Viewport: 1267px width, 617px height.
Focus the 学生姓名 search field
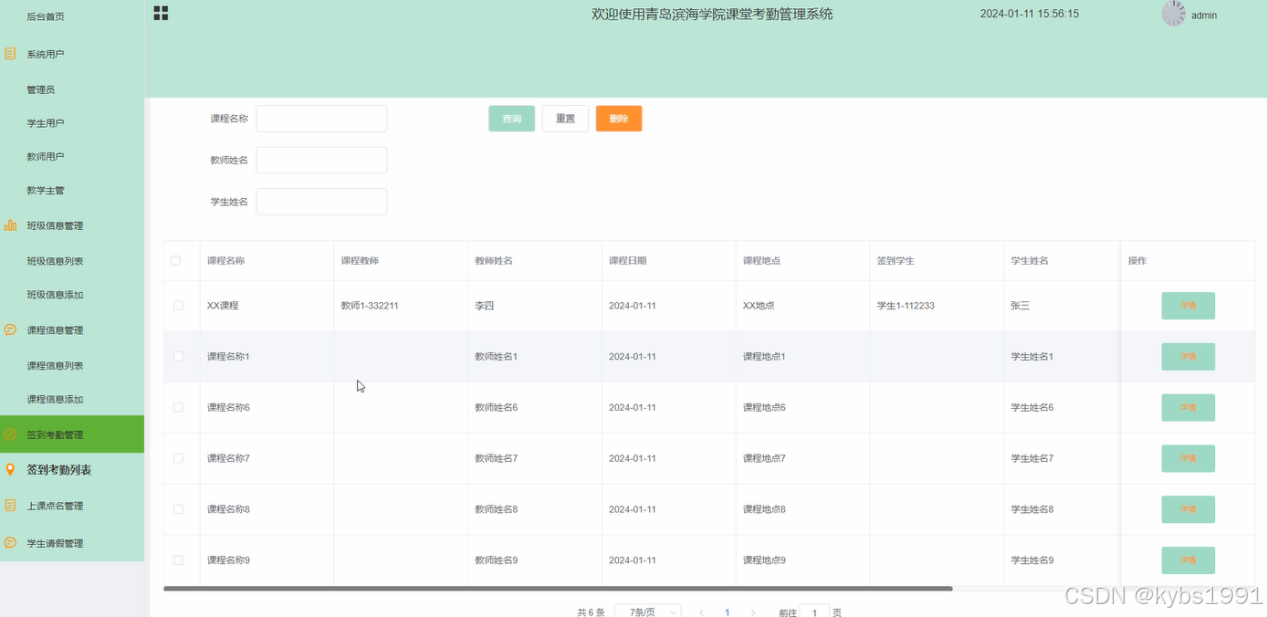[322, 202]
